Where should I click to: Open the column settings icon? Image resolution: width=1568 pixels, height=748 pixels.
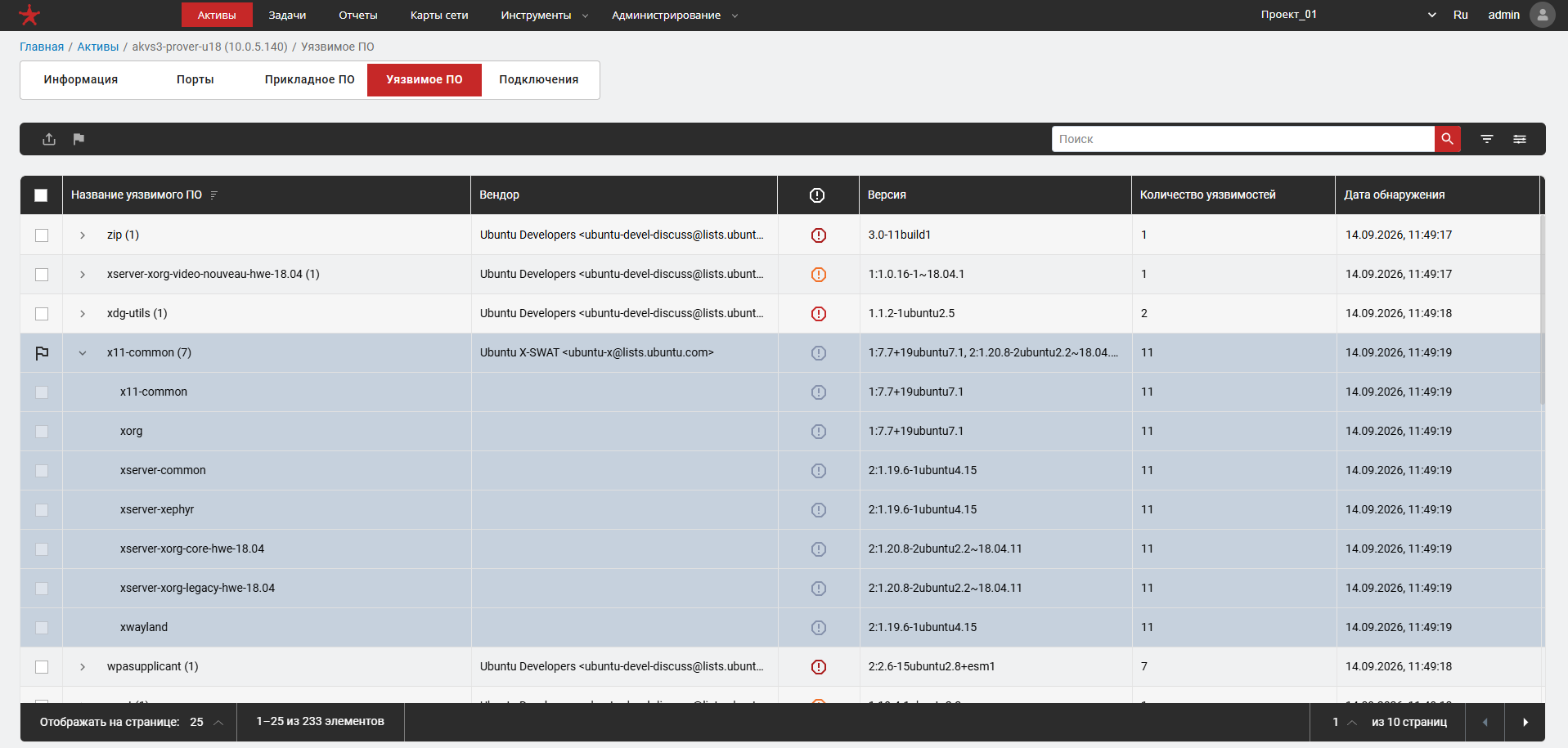(1520, 139)
